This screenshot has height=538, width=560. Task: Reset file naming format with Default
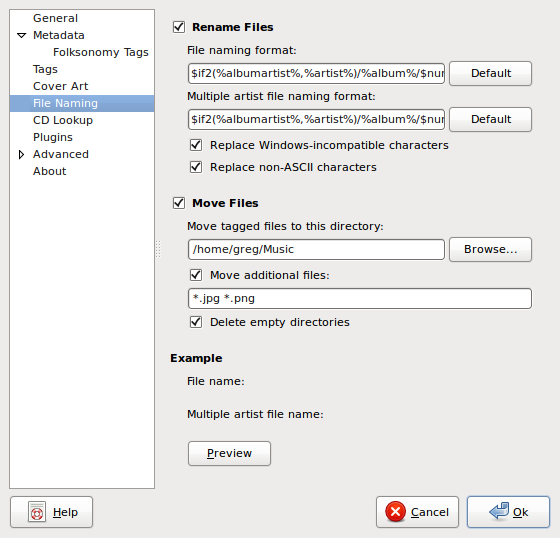click(490, 74)
